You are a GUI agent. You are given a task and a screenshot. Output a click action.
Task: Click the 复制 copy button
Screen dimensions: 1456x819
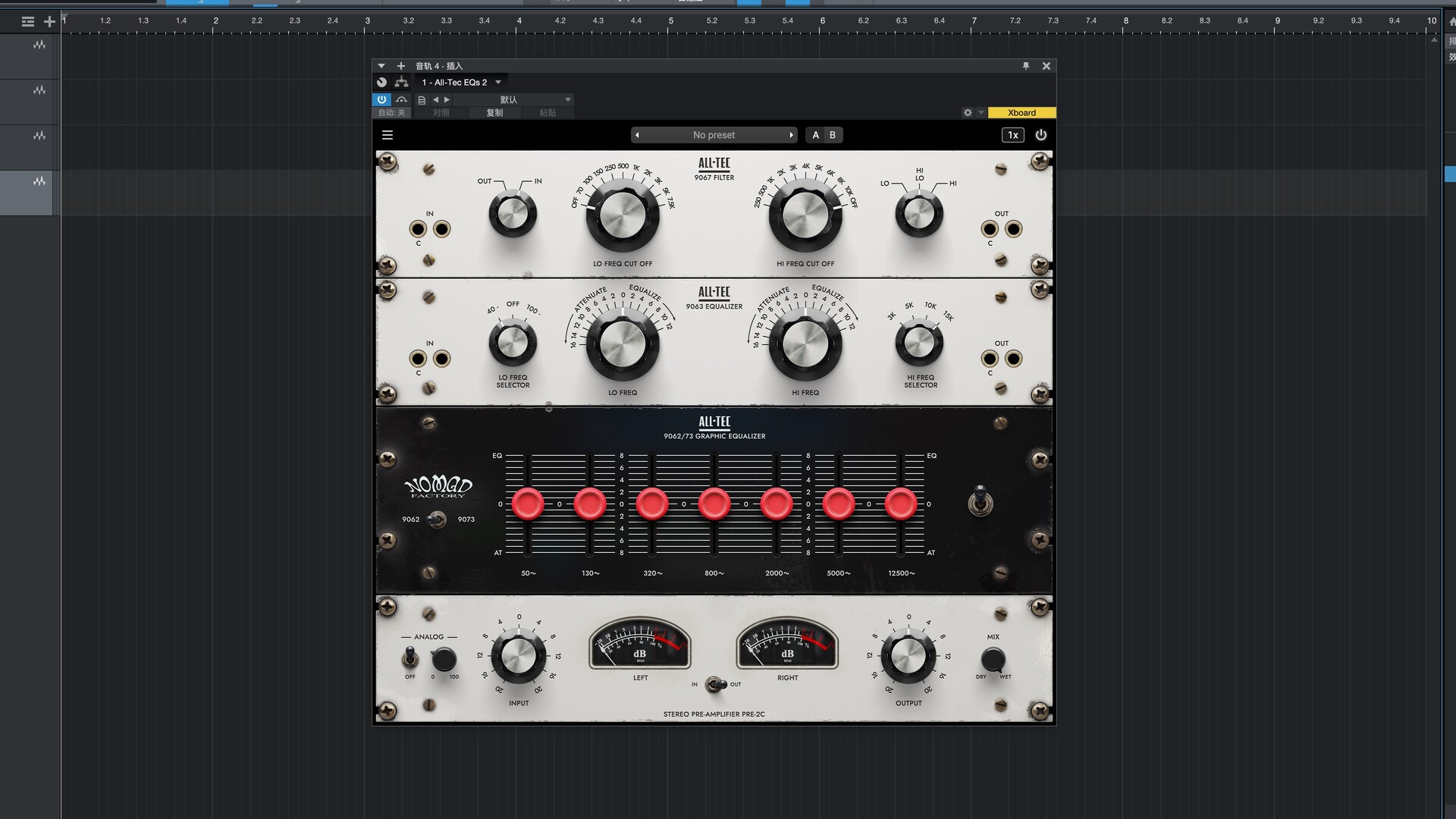(494, 112)
